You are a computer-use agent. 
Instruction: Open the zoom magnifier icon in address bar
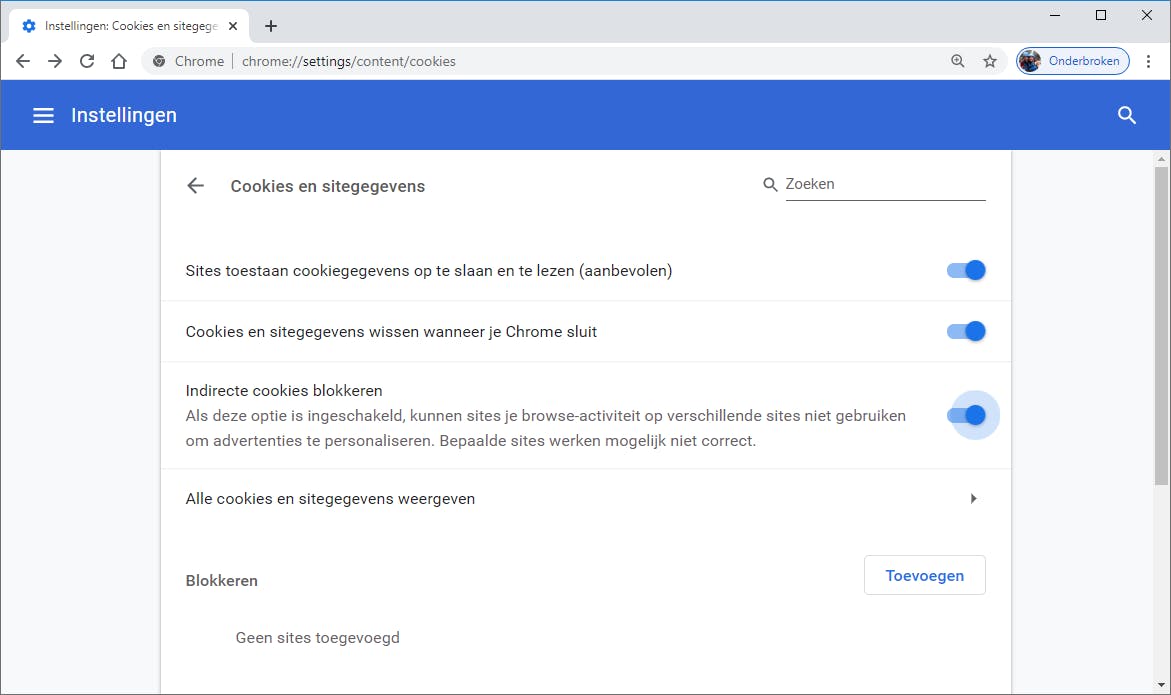pos(958,61)
